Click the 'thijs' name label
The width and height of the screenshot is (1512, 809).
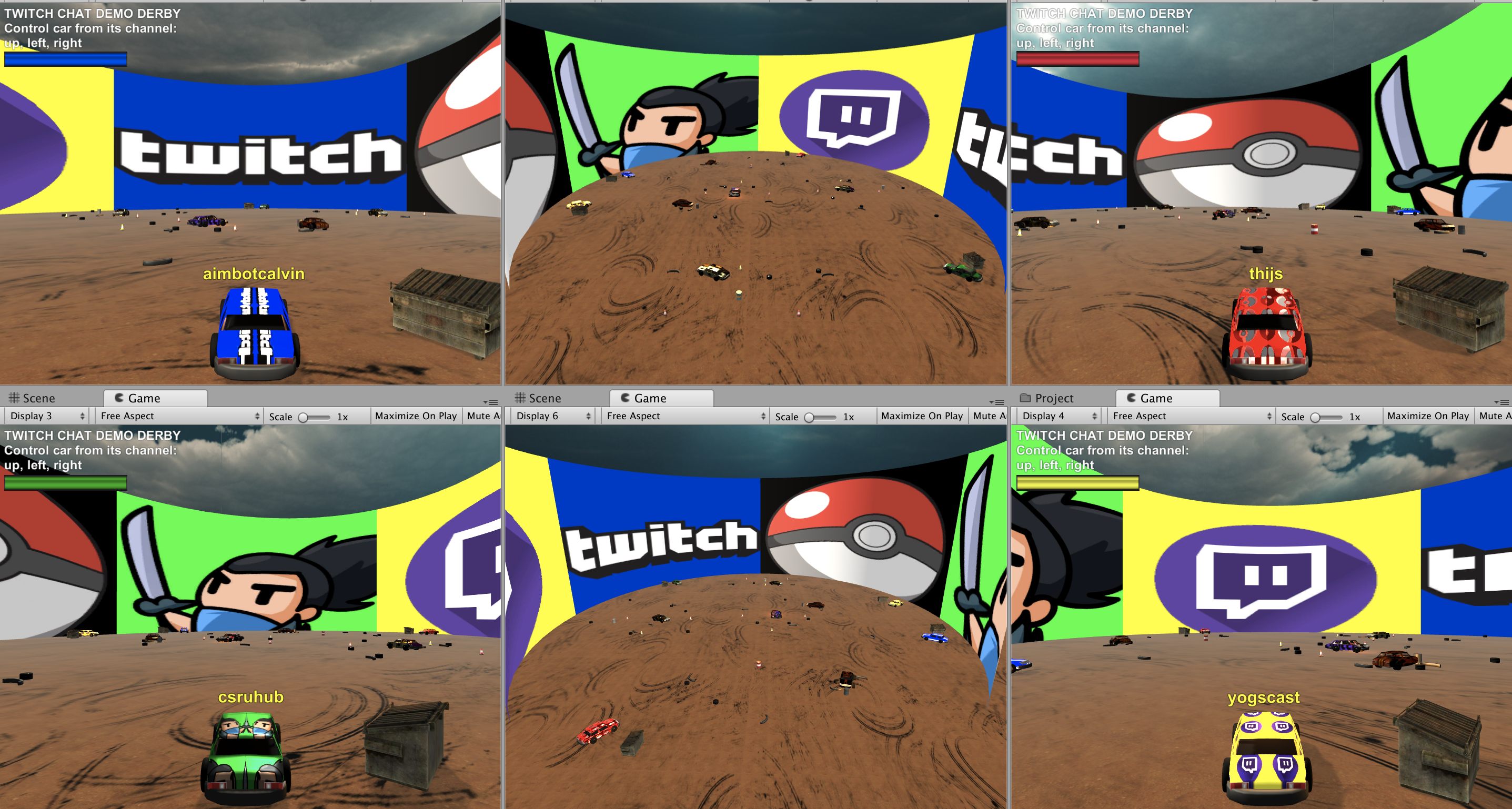point(1265,274)
